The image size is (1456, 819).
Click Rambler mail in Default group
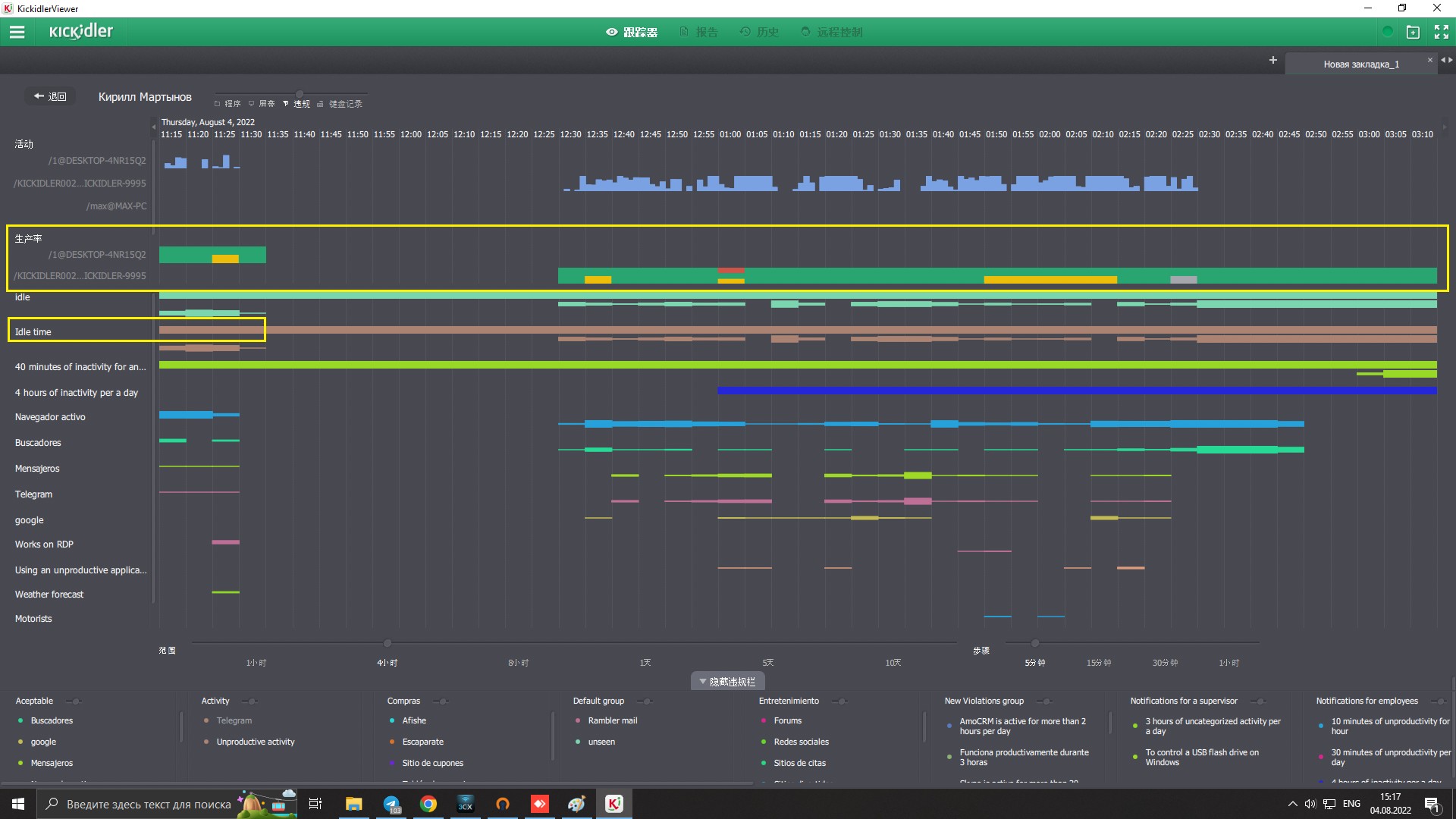[612, 721]
